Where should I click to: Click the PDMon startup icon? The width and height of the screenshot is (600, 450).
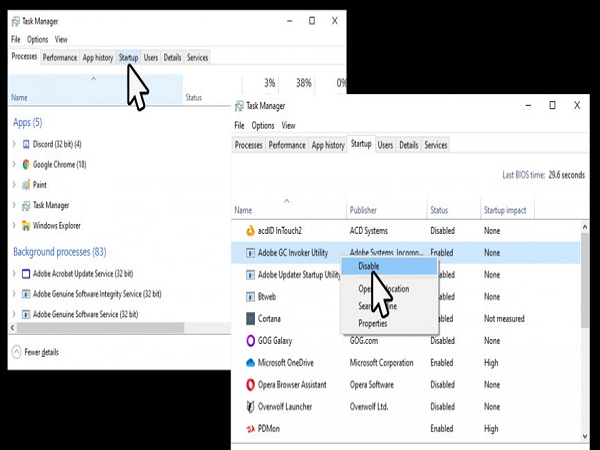click(250, 429)
